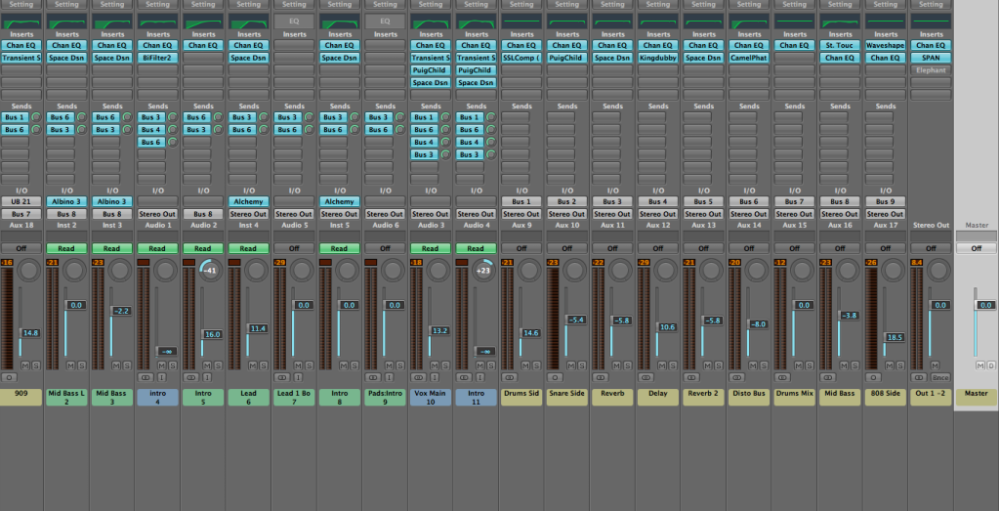The image size is (999, 511).
Task: Solo the Delay aux channel
Action: click(673, 365)
